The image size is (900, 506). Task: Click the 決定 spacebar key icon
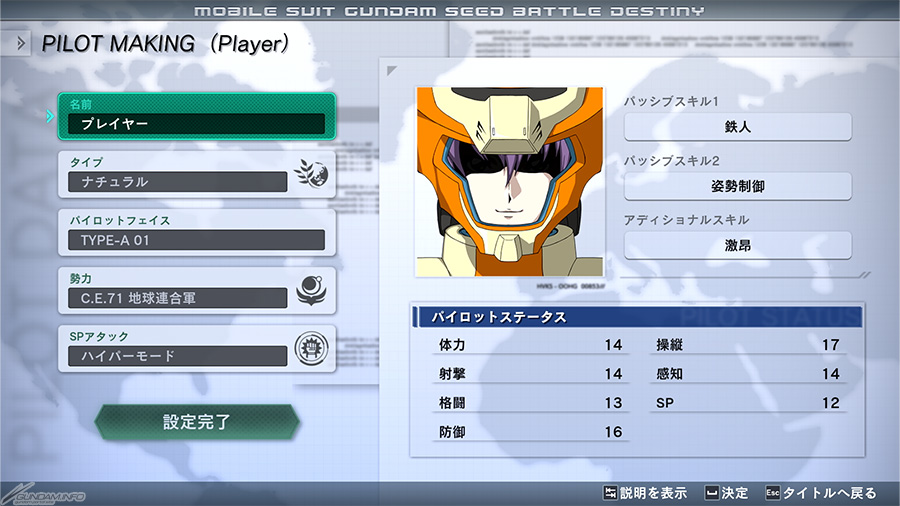point(712,493)
